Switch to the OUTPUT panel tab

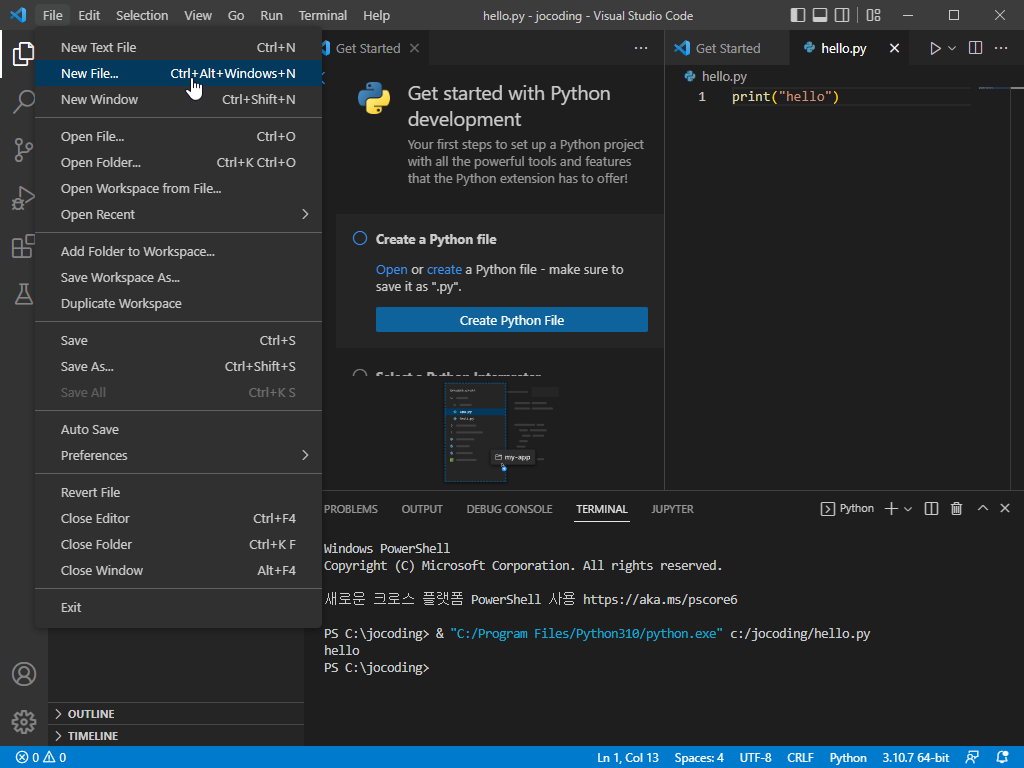422,509
